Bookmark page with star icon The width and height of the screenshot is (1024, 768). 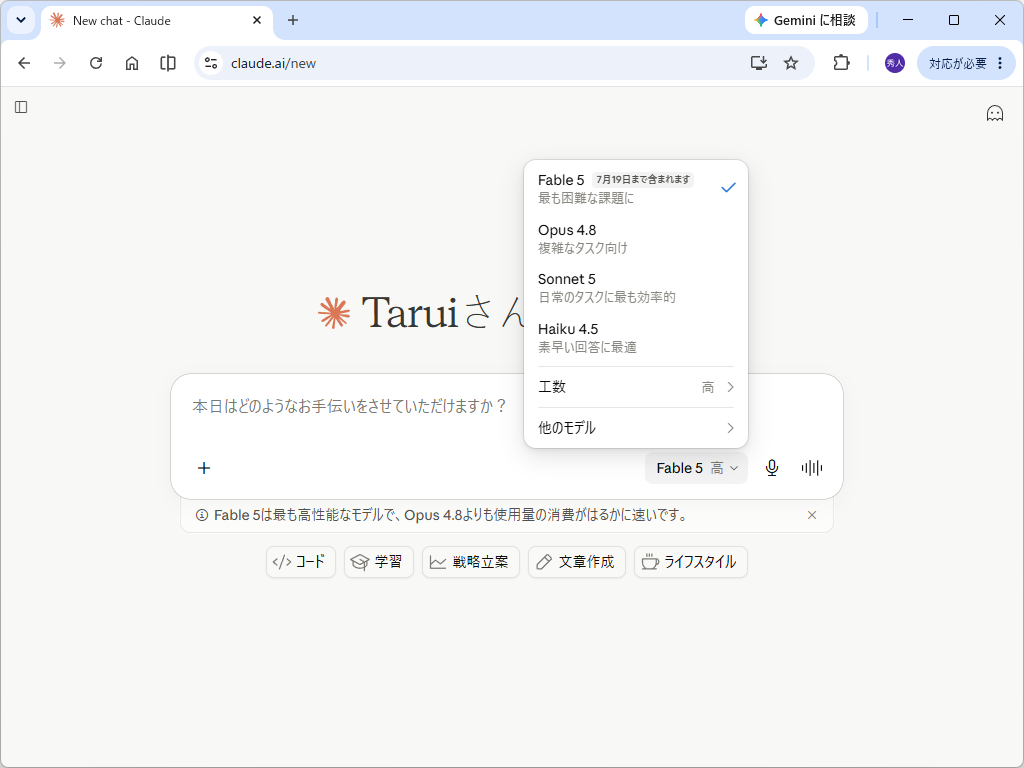[x=791, y=63]
